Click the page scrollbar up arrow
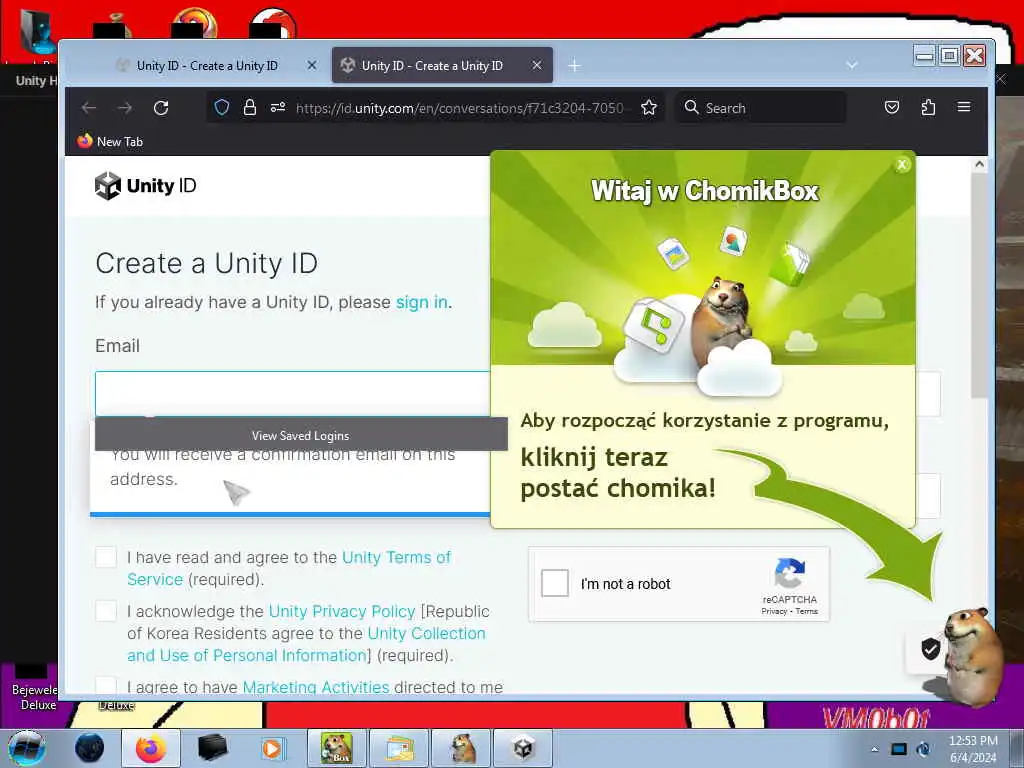1024x768 pixels. (x=979, y=164)
